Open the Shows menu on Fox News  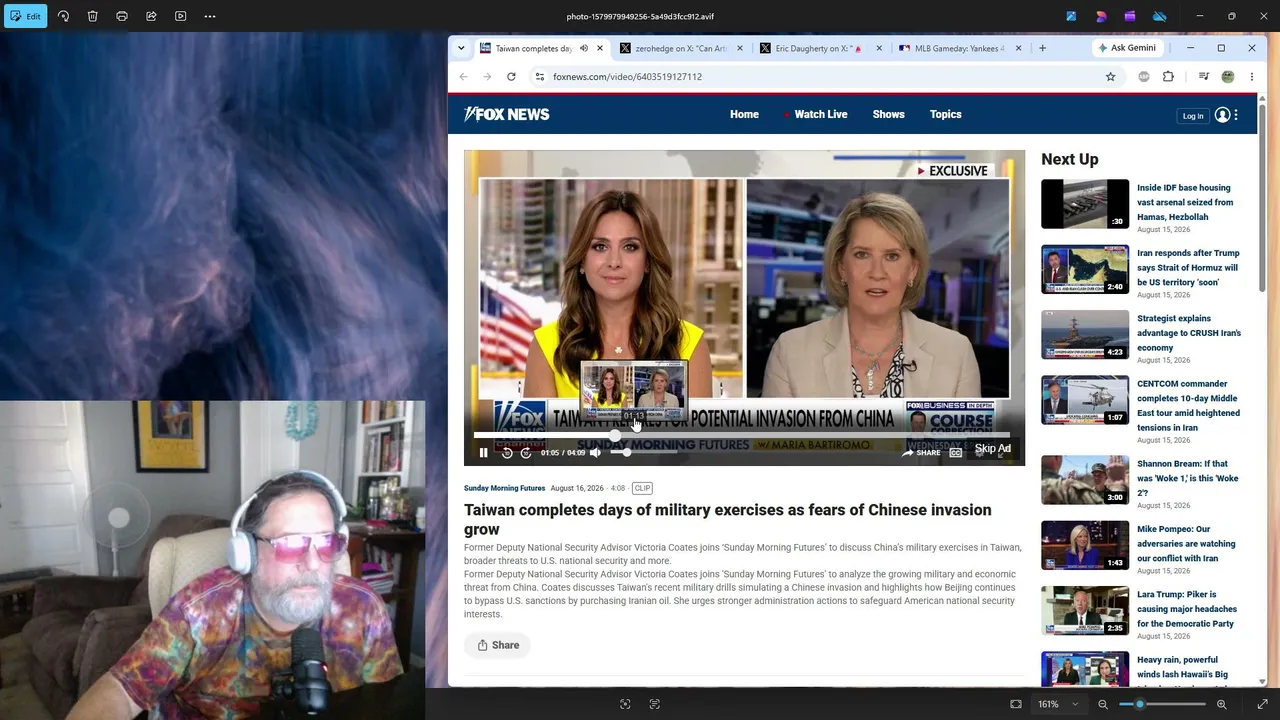coord(888,114)
